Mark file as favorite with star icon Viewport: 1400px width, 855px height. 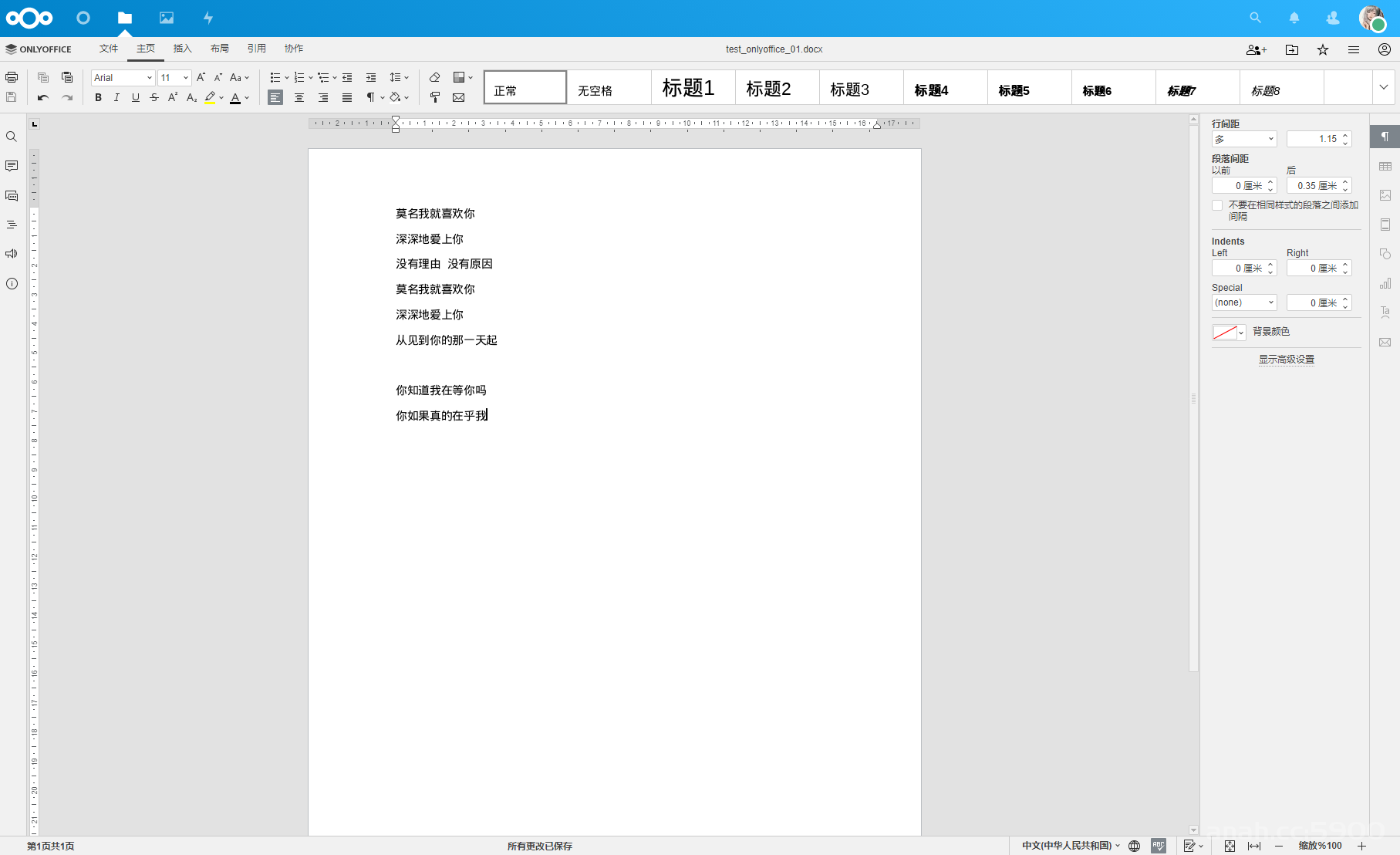[1323, 49]
